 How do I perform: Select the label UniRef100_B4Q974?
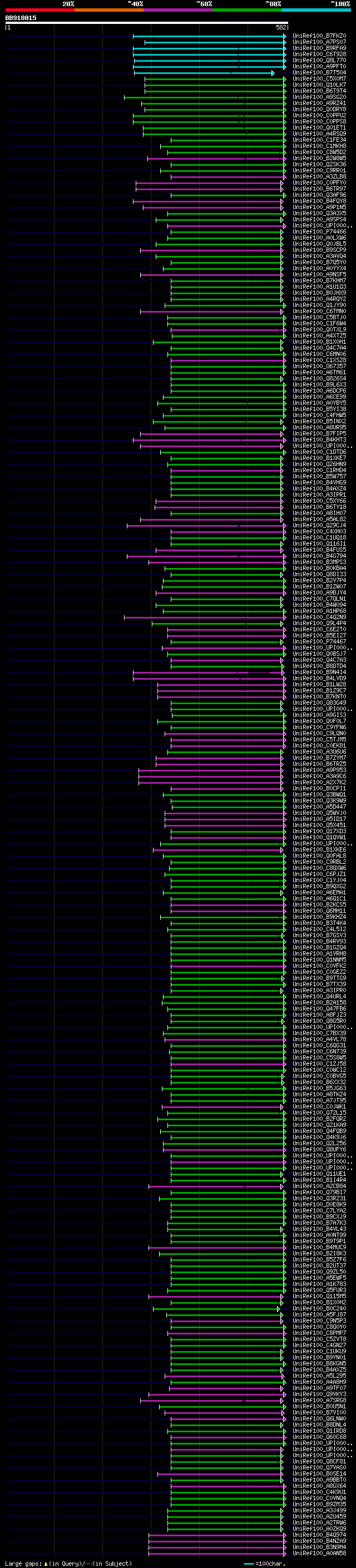pos(319,1535)
